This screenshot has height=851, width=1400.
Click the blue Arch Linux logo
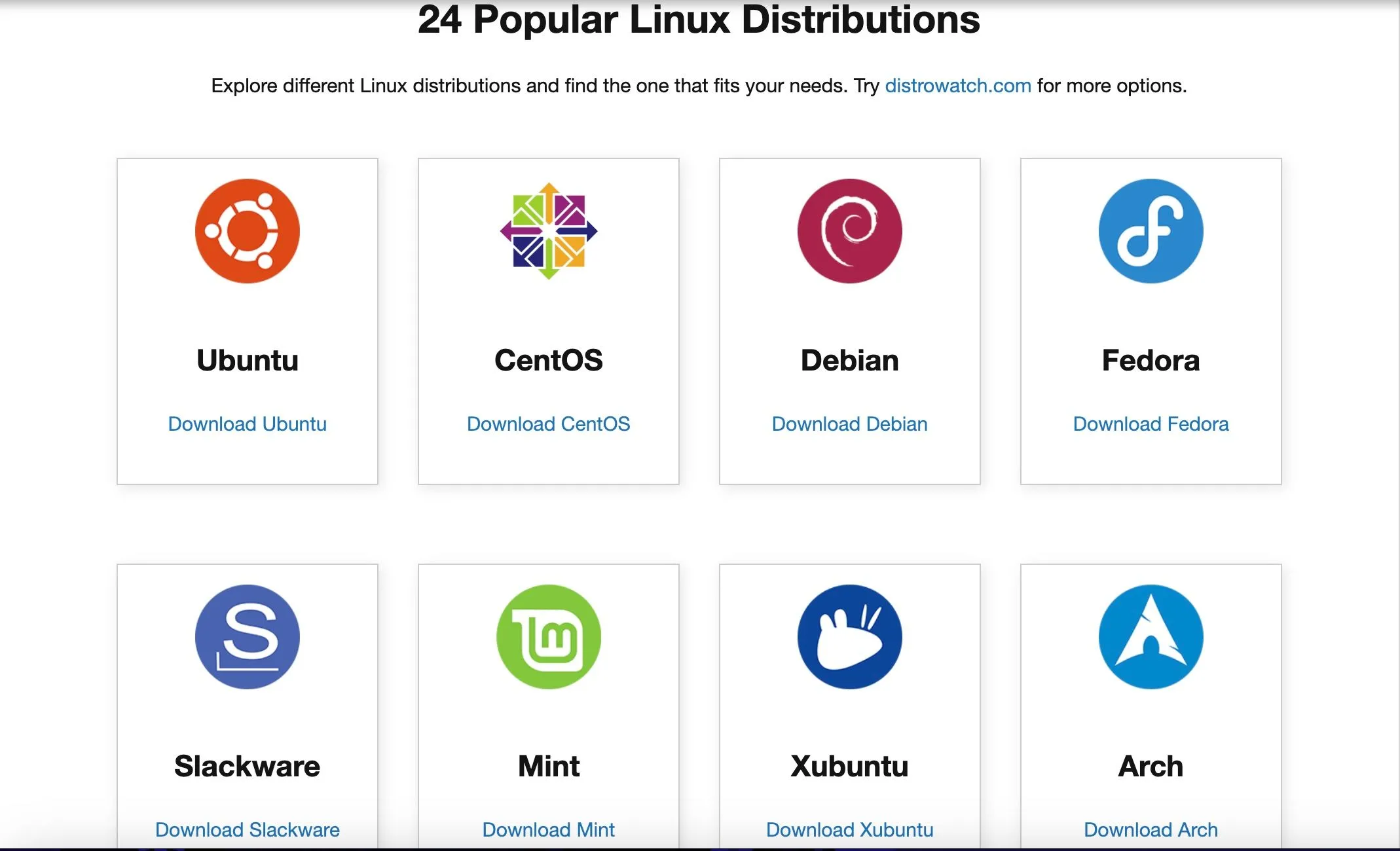point(1151,636)
